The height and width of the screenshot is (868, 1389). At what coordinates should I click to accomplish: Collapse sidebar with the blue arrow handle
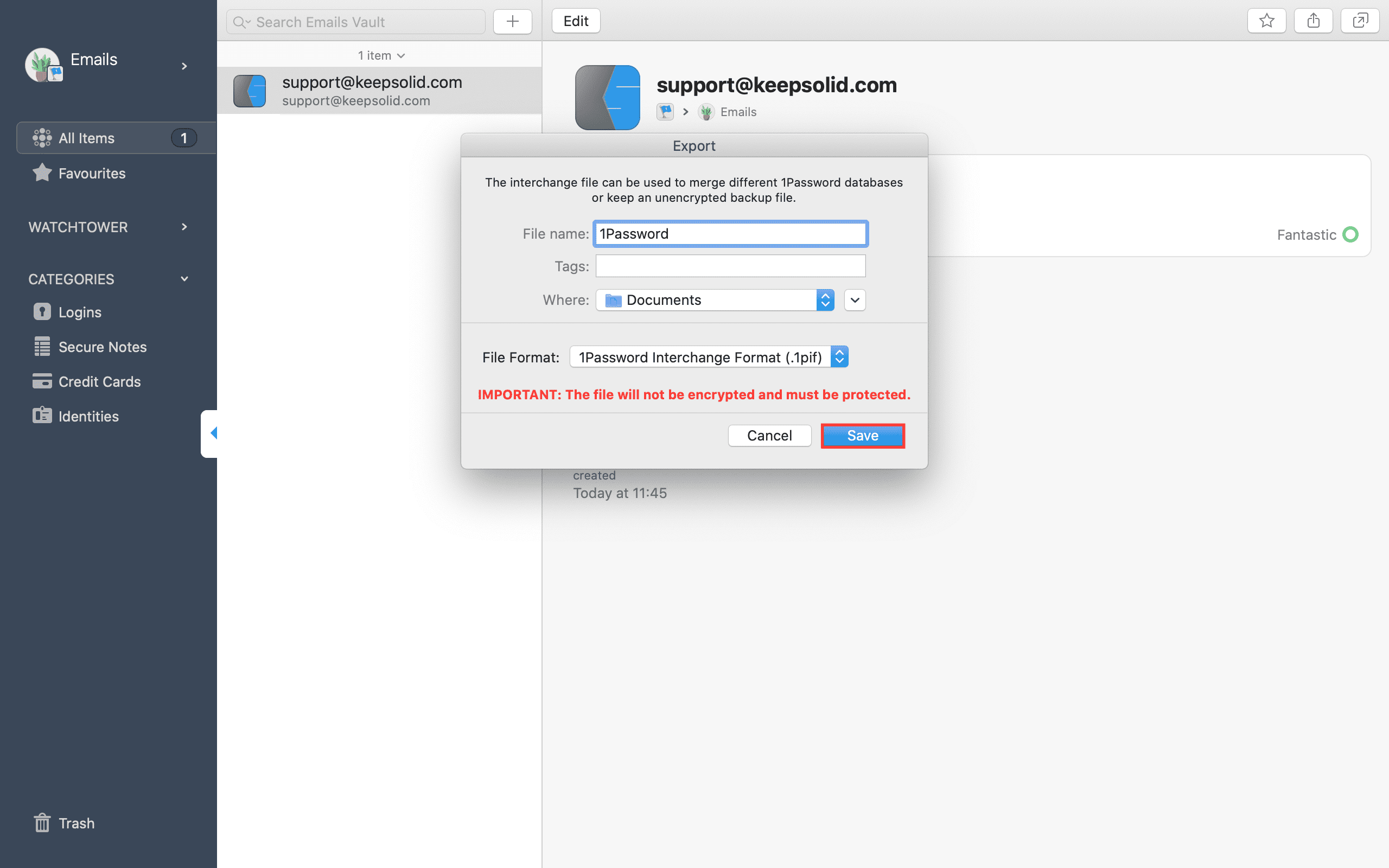point(209,433)
